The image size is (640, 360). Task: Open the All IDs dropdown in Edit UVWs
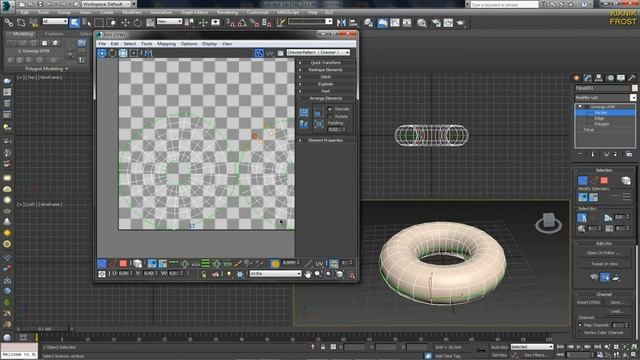point(276,274)
